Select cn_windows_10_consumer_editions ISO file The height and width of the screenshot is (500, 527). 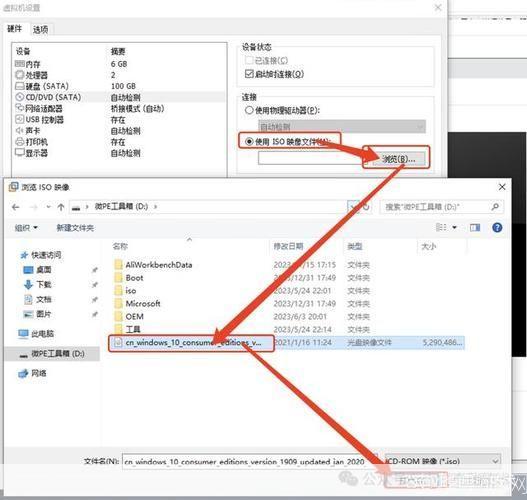[191, 343]
